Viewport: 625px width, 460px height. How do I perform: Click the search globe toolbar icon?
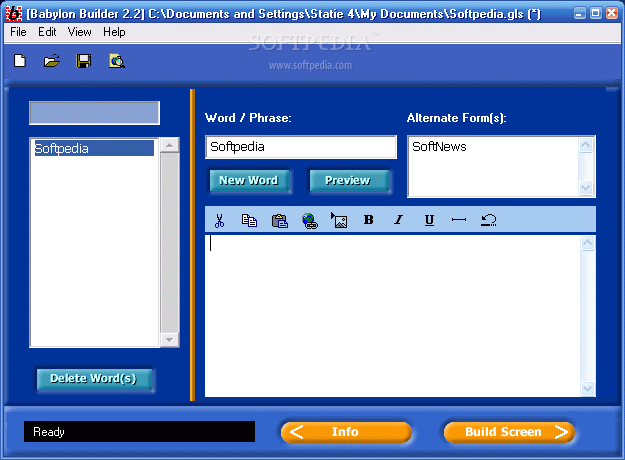click(x=117, y=61)
